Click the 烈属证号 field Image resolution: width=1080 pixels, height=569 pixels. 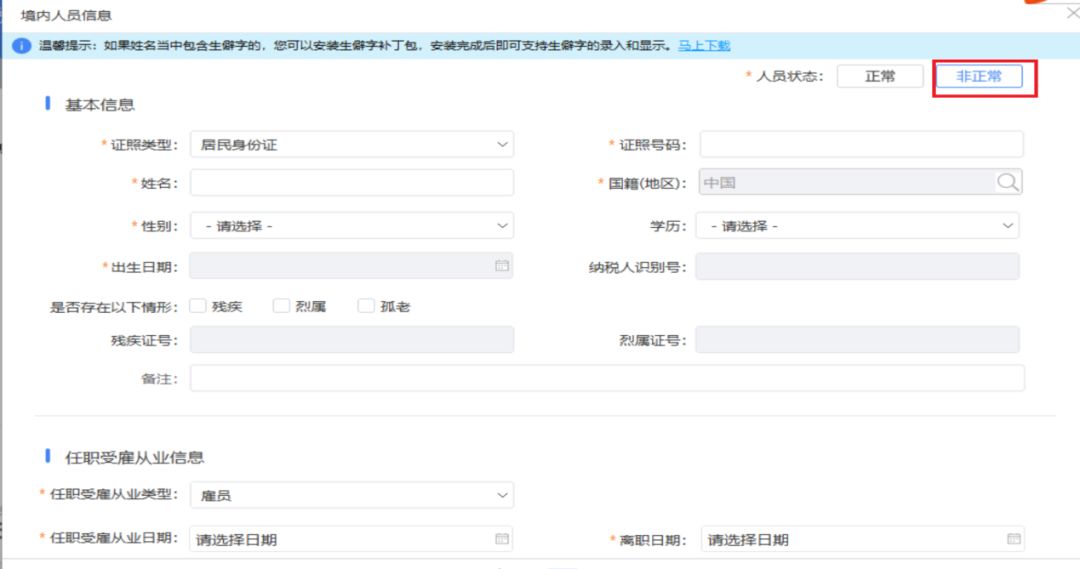pyautogui.click(x=858, y=340)
